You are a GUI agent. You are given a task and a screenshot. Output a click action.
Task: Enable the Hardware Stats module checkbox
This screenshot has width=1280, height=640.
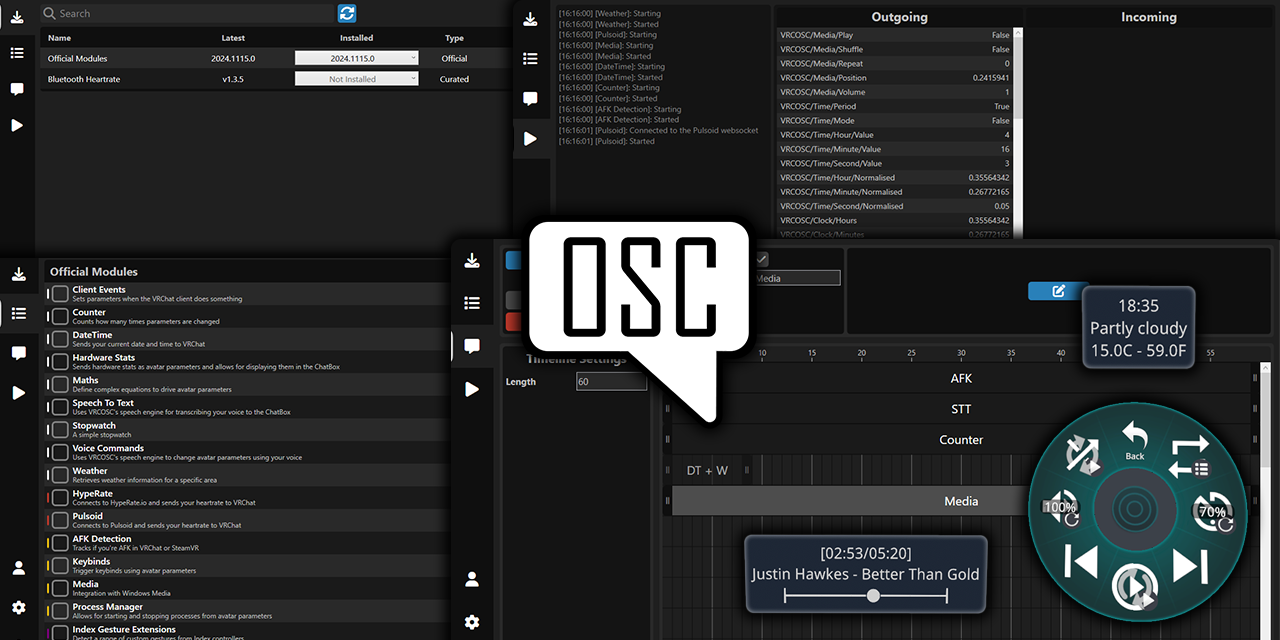click(60, 362)
